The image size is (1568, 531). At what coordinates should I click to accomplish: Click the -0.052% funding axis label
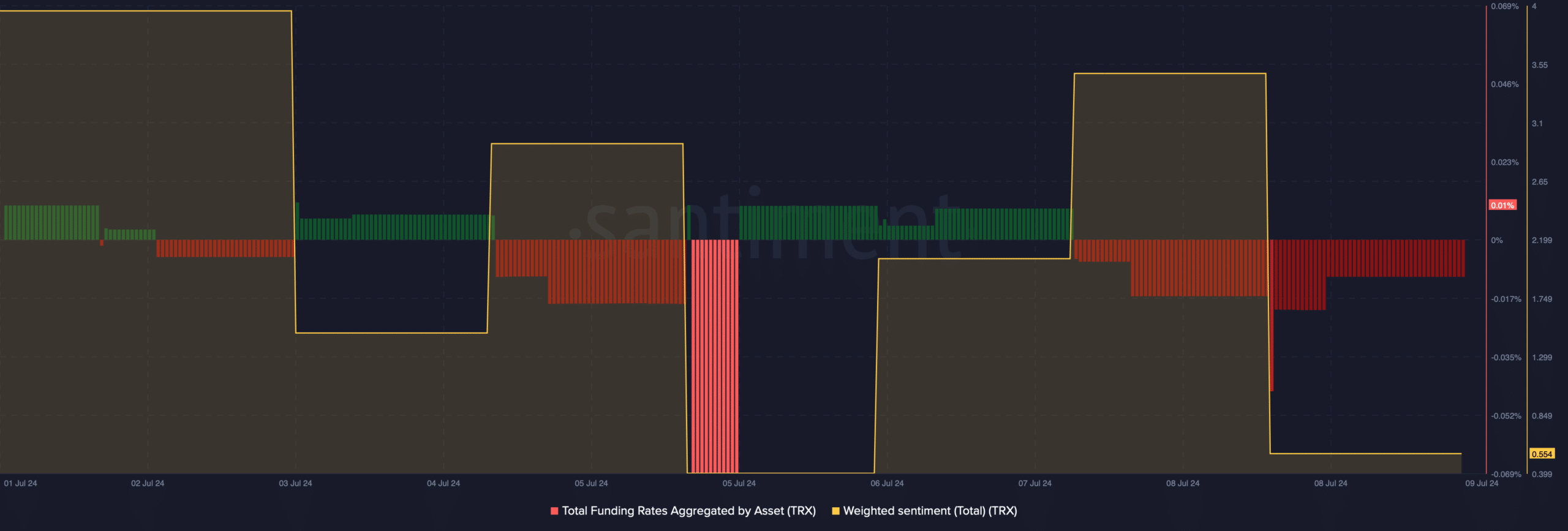1506,416
